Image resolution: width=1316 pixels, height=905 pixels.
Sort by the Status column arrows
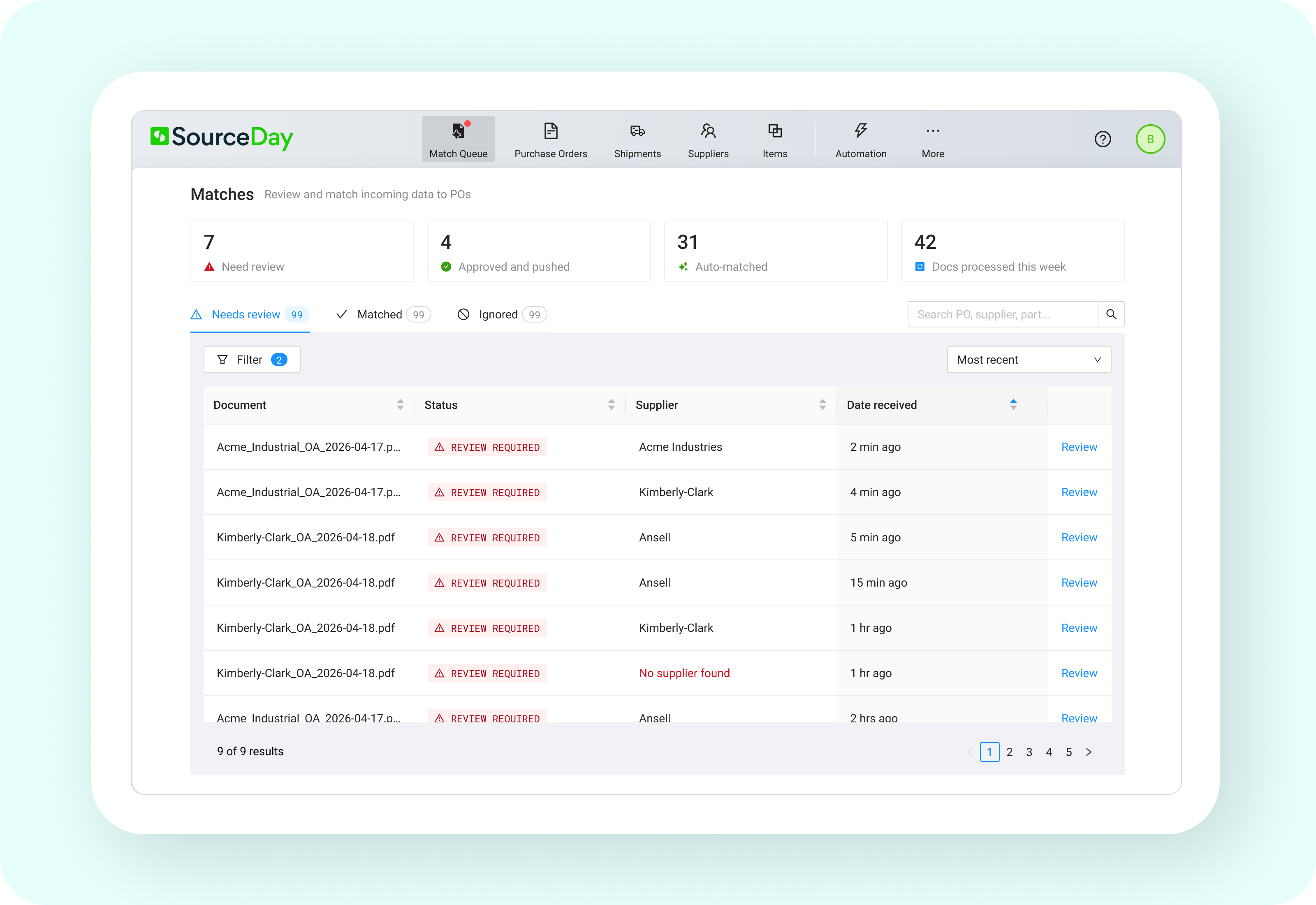(x=611, y=405)
